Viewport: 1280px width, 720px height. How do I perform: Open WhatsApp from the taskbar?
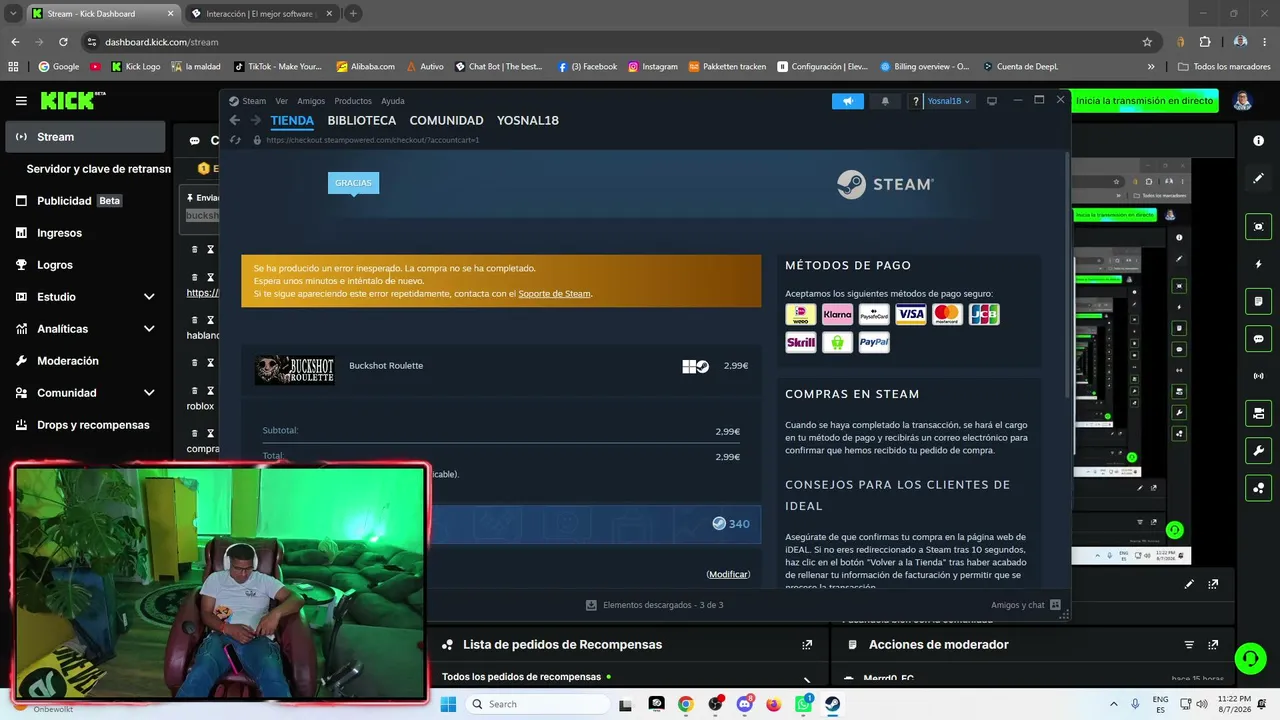803,704
